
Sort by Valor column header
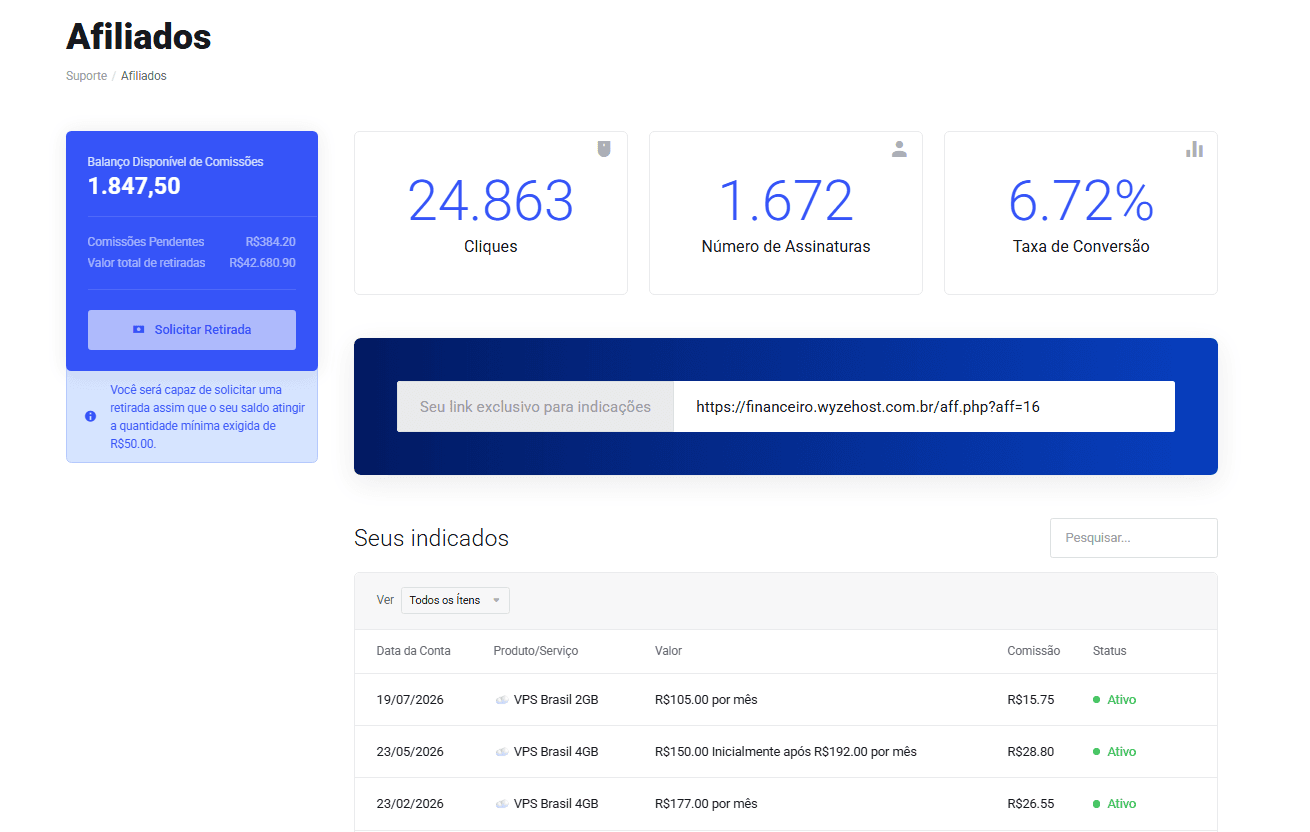pyautogui.click(x=668, y=651)
